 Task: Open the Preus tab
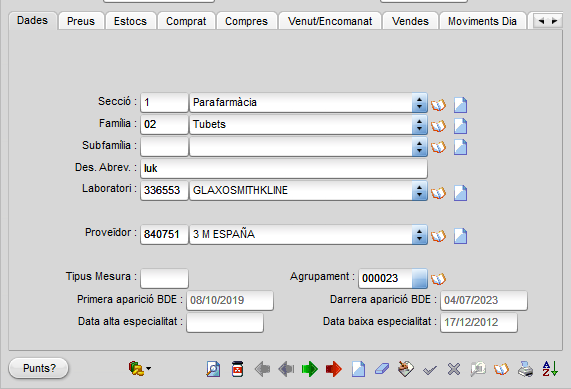[81, 21]
